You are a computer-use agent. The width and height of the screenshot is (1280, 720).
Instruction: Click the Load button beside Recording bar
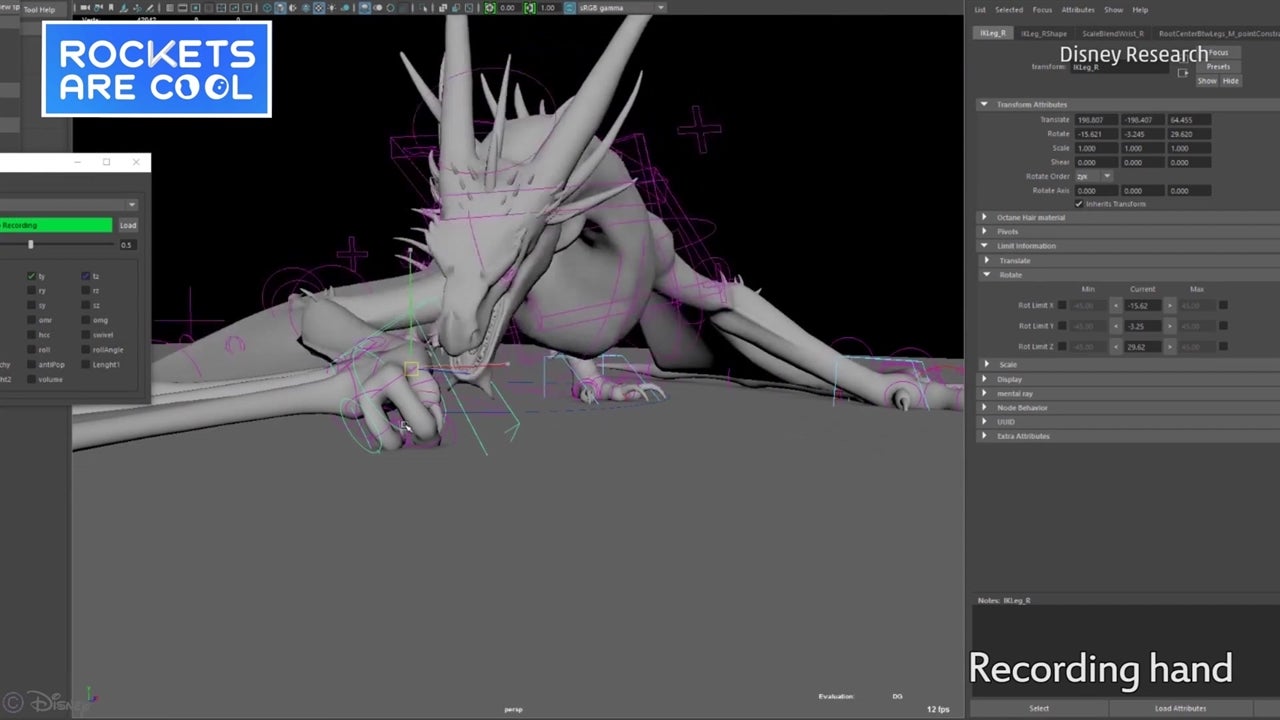pyautogui.click(x=128, y=225)
